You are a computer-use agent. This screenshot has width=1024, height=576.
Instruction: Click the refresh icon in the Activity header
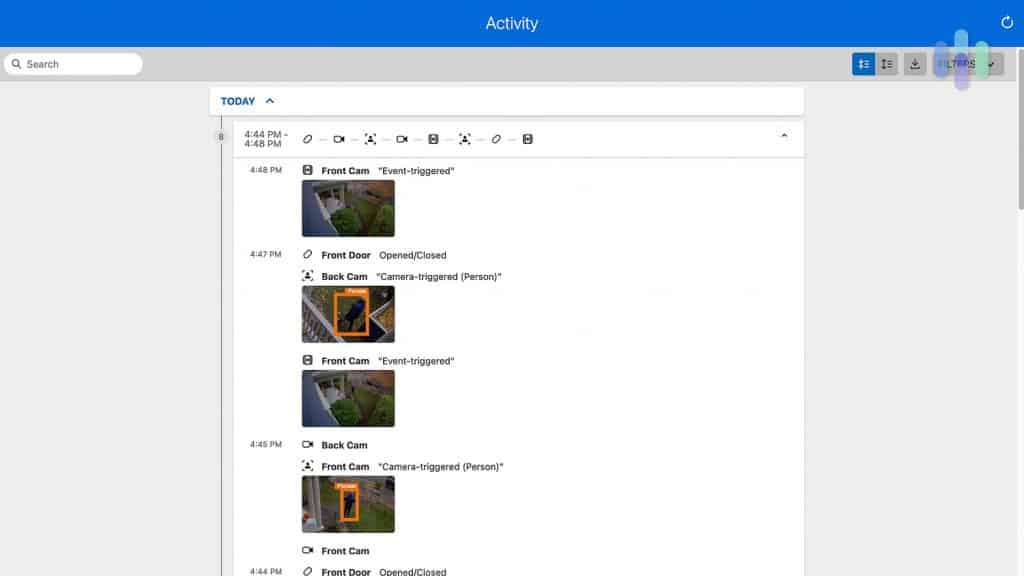point(1007,22)
